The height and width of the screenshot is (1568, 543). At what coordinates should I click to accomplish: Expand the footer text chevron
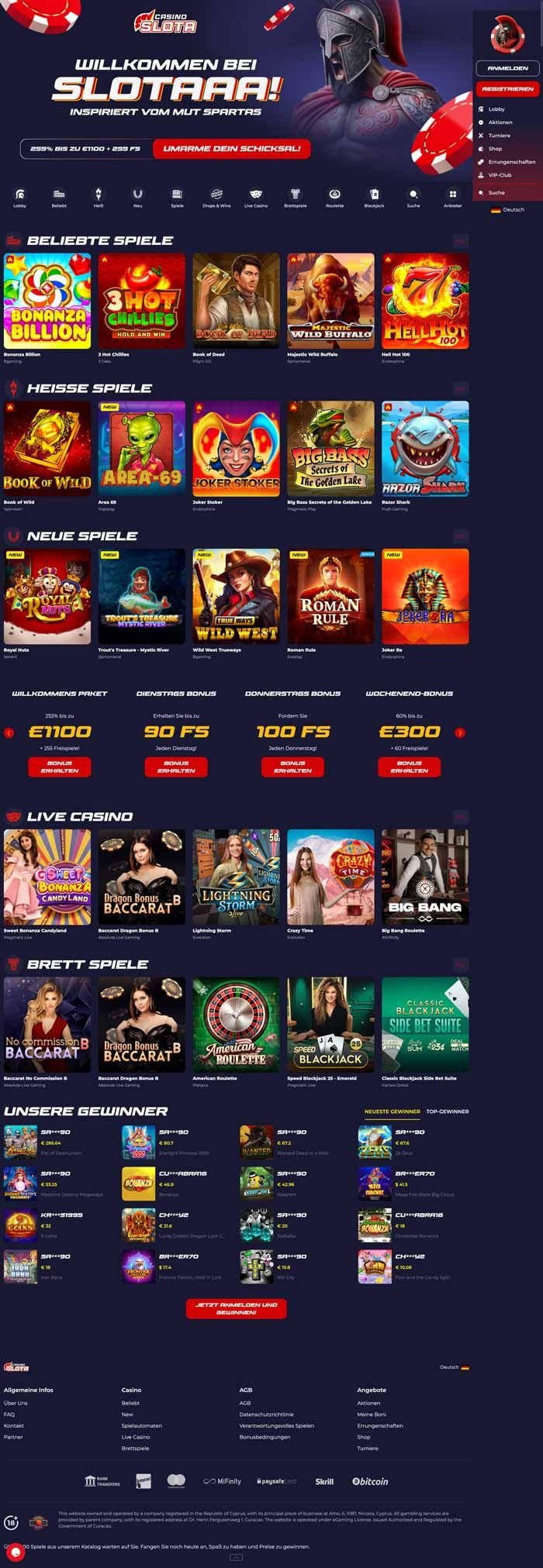pos(236,1557)
